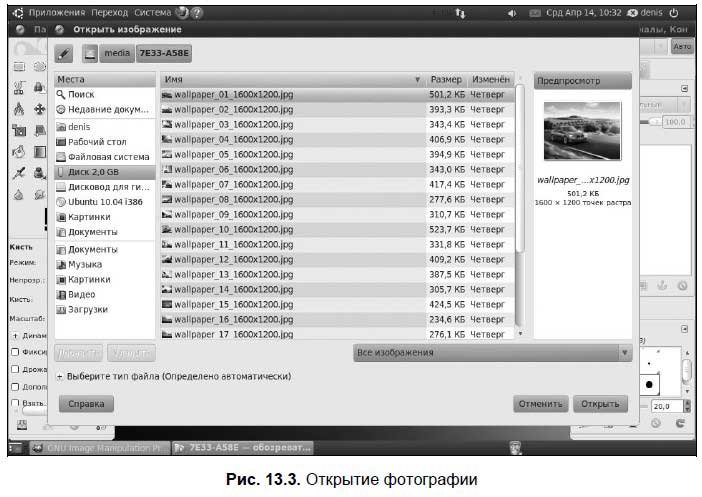702x497 pixels.
Task: Click the pencil type-filename icon
Action: point(64,54)
